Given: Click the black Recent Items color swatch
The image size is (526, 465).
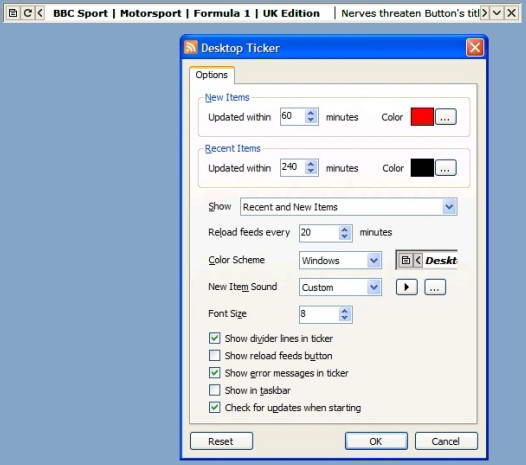Looking at the screenshot, I should [x=422, y=168].
